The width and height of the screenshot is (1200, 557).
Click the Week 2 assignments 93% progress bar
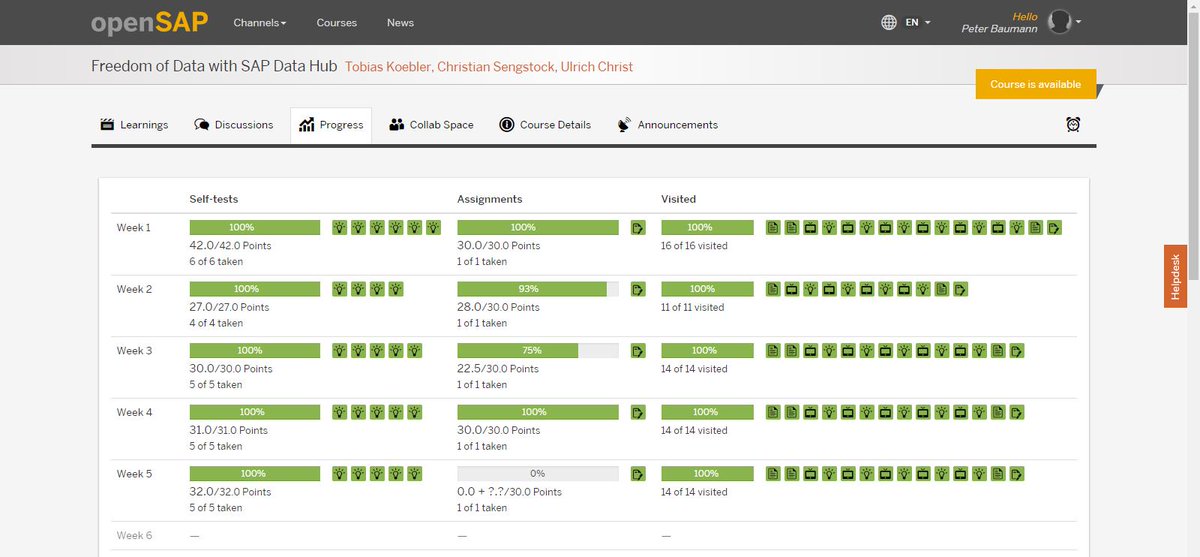(538, 290)
